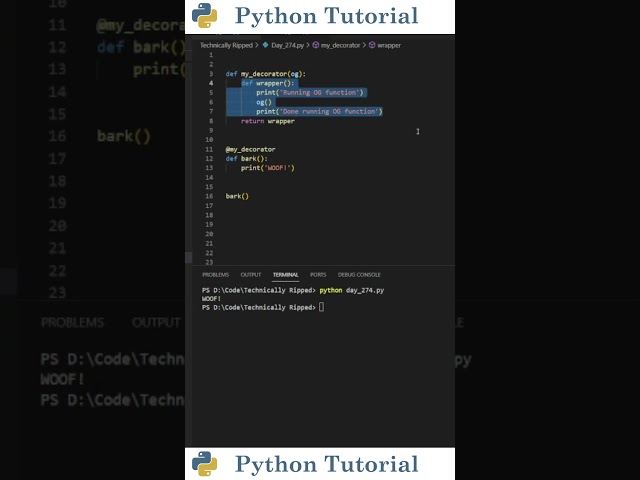The width and height of the screenshot is (640, 480).
Task: Click the 'bark()' call on line 16
Action: (237, 196)
